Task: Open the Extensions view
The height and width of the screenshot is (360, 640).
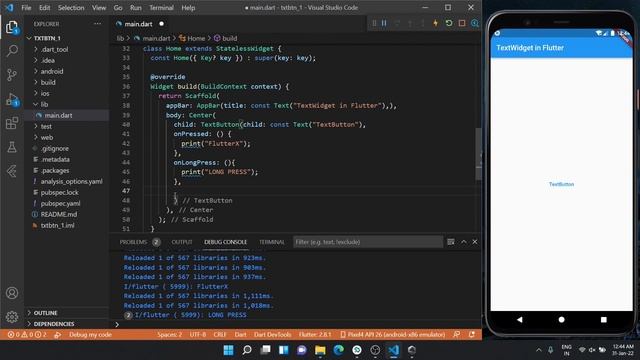Action: point(12,123)
